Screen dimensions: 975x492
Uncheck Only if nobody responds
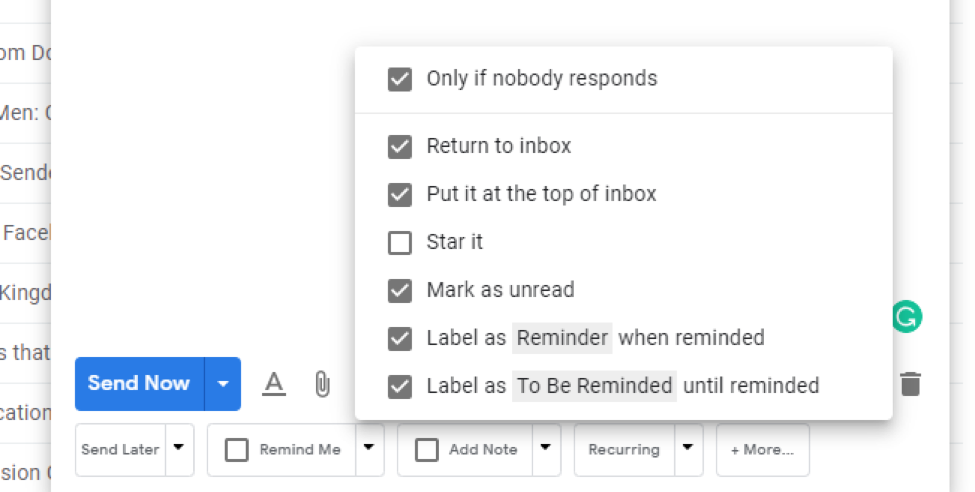pos(400,79)
